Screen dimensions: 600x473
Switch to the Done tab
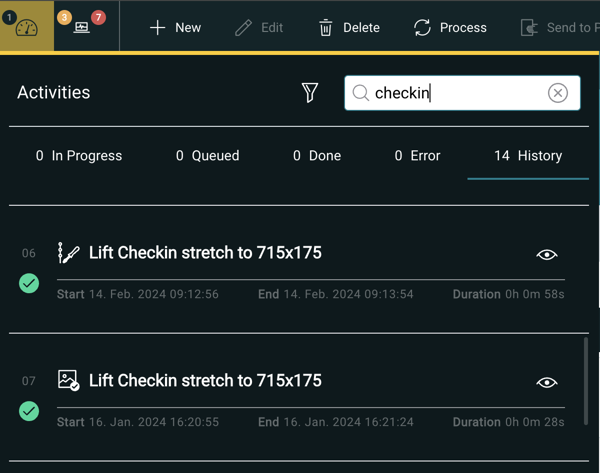pos(317,156)
